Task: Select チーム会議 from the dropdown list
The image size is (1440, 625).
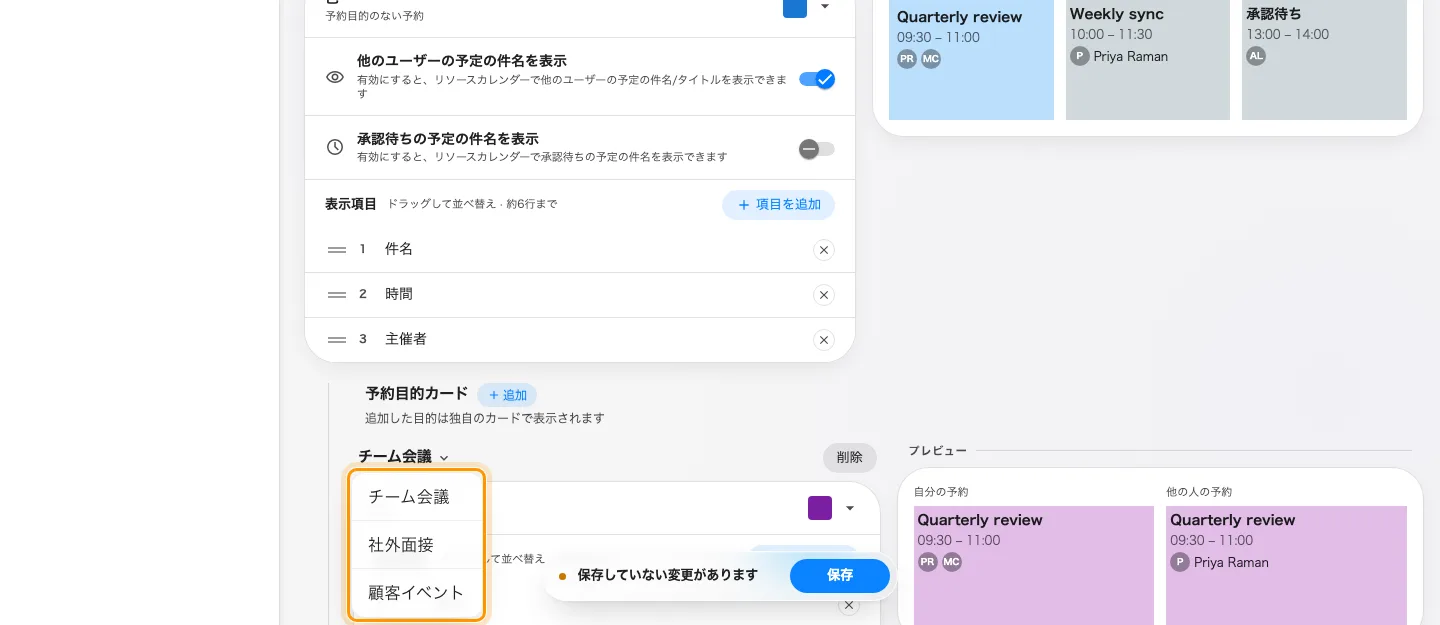Action: pos(418,496)
